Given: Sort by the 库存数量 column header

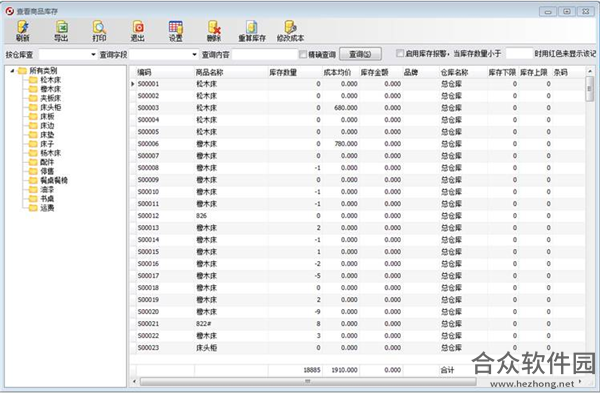Looking at the screenshot, I should point(295,72).
